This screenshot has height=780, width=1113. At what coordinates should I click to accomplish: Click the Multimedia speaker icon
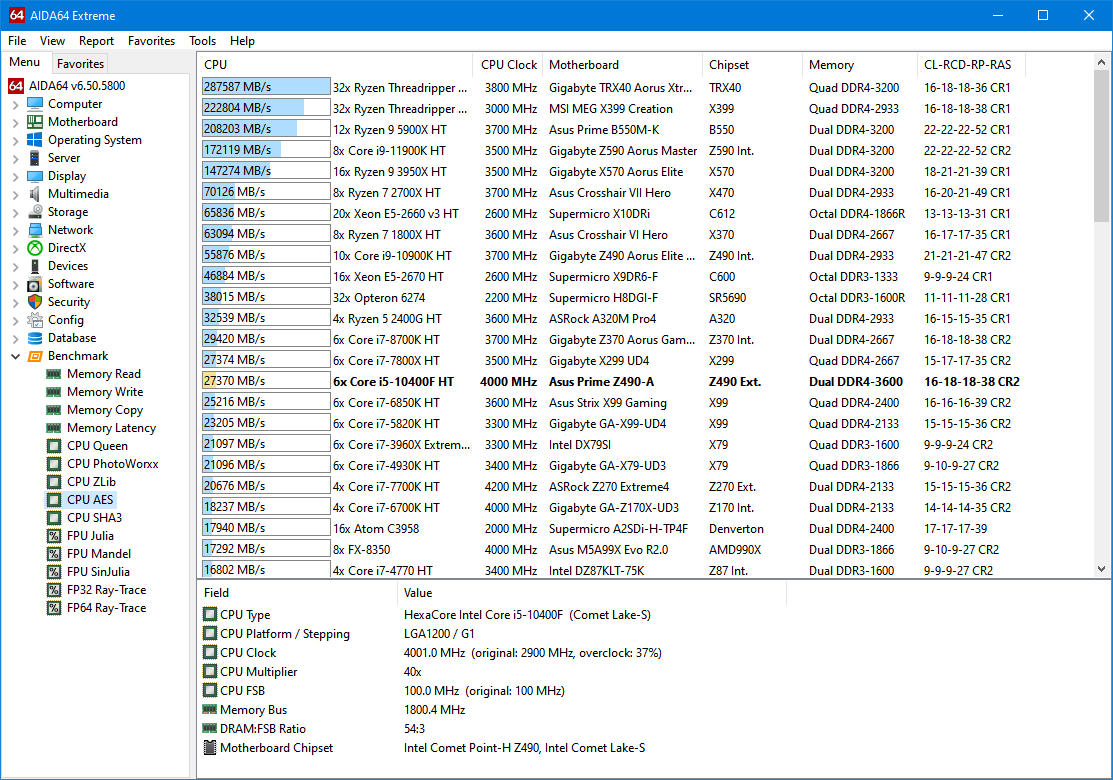coord(35,194)
